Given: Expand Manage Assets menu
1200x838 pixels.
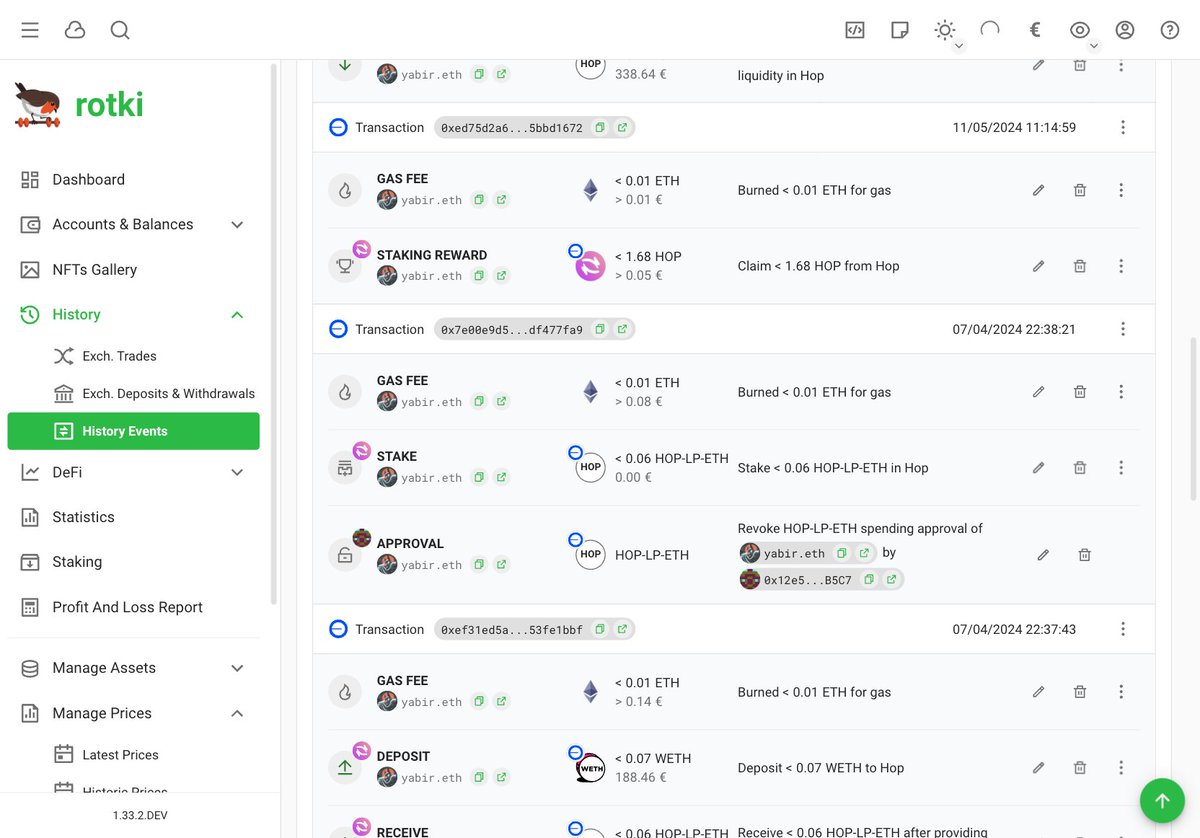Looking at the screenshot, I should click(x=133, y=668).
